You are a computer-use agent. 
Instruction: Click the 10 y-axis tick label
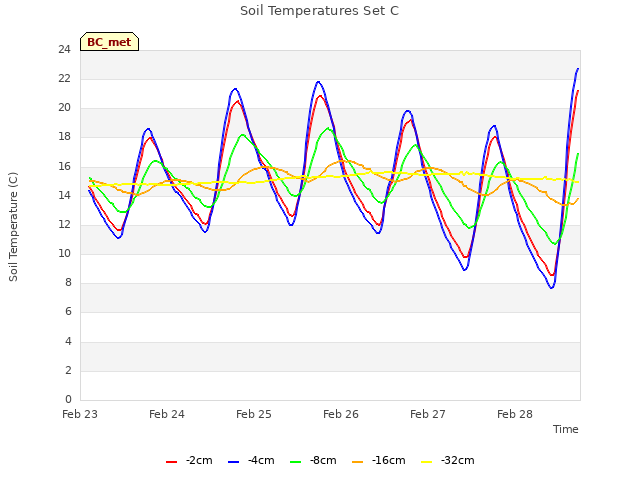pos(64,254)
